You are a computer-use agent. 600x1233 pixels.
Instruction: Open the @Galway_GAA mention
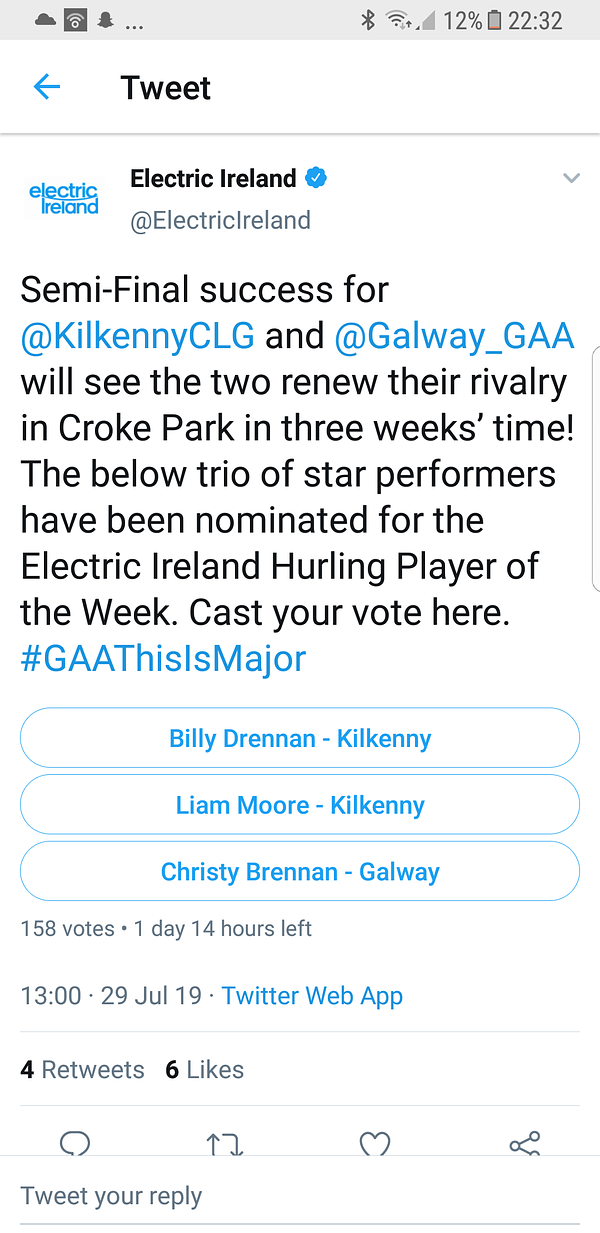coord(454,336)
